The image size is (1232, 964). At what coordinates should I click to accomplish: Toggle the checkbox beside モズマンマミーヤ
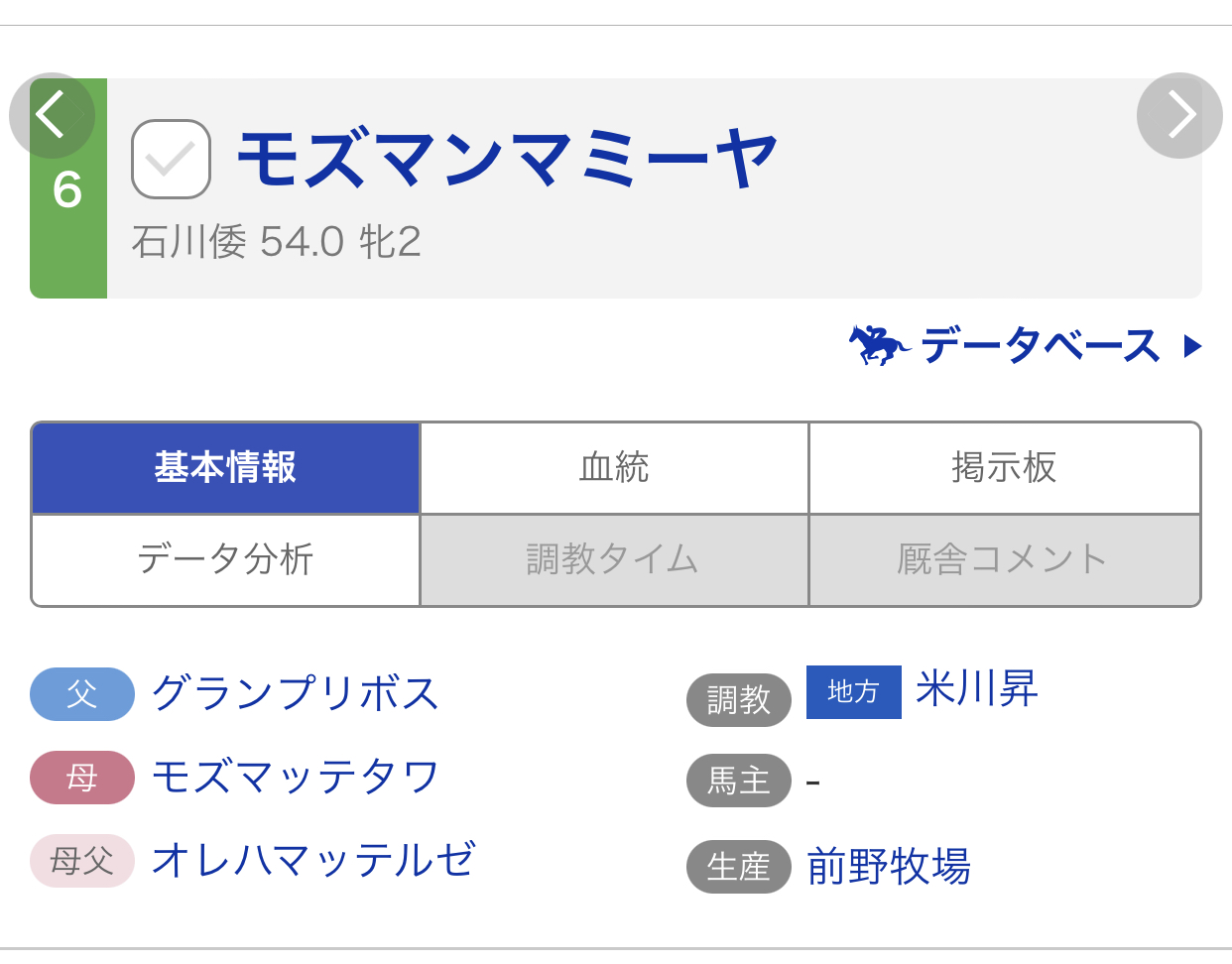(171, 160)
